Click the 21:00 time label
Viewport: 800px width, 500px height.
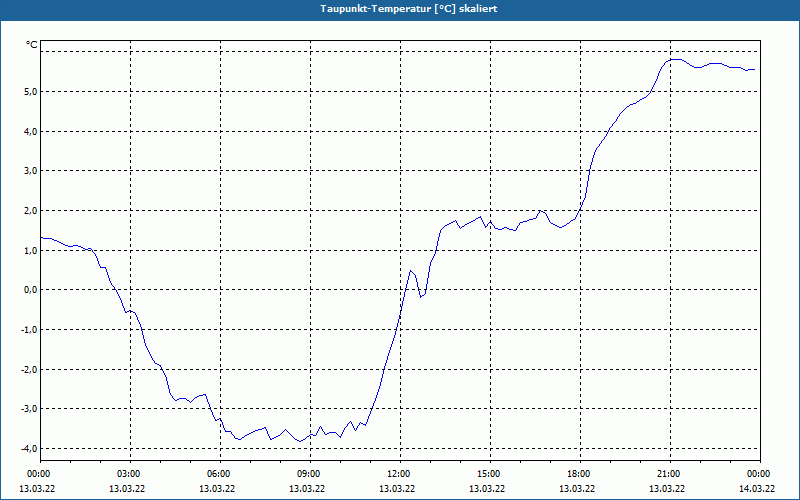[x=670, y=474]
